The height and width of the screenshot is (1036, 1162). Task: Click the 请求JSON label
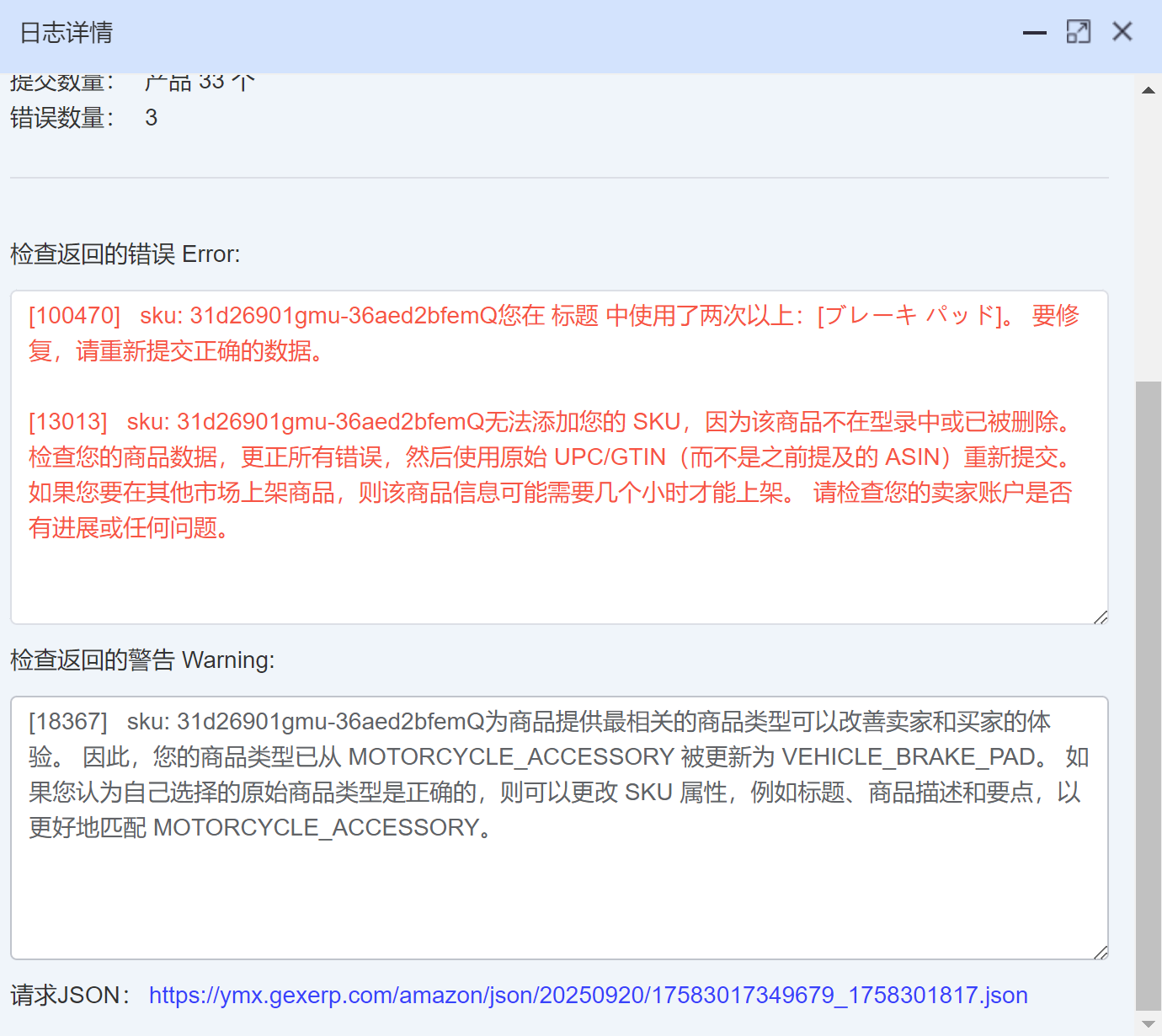tap(70, 996)
